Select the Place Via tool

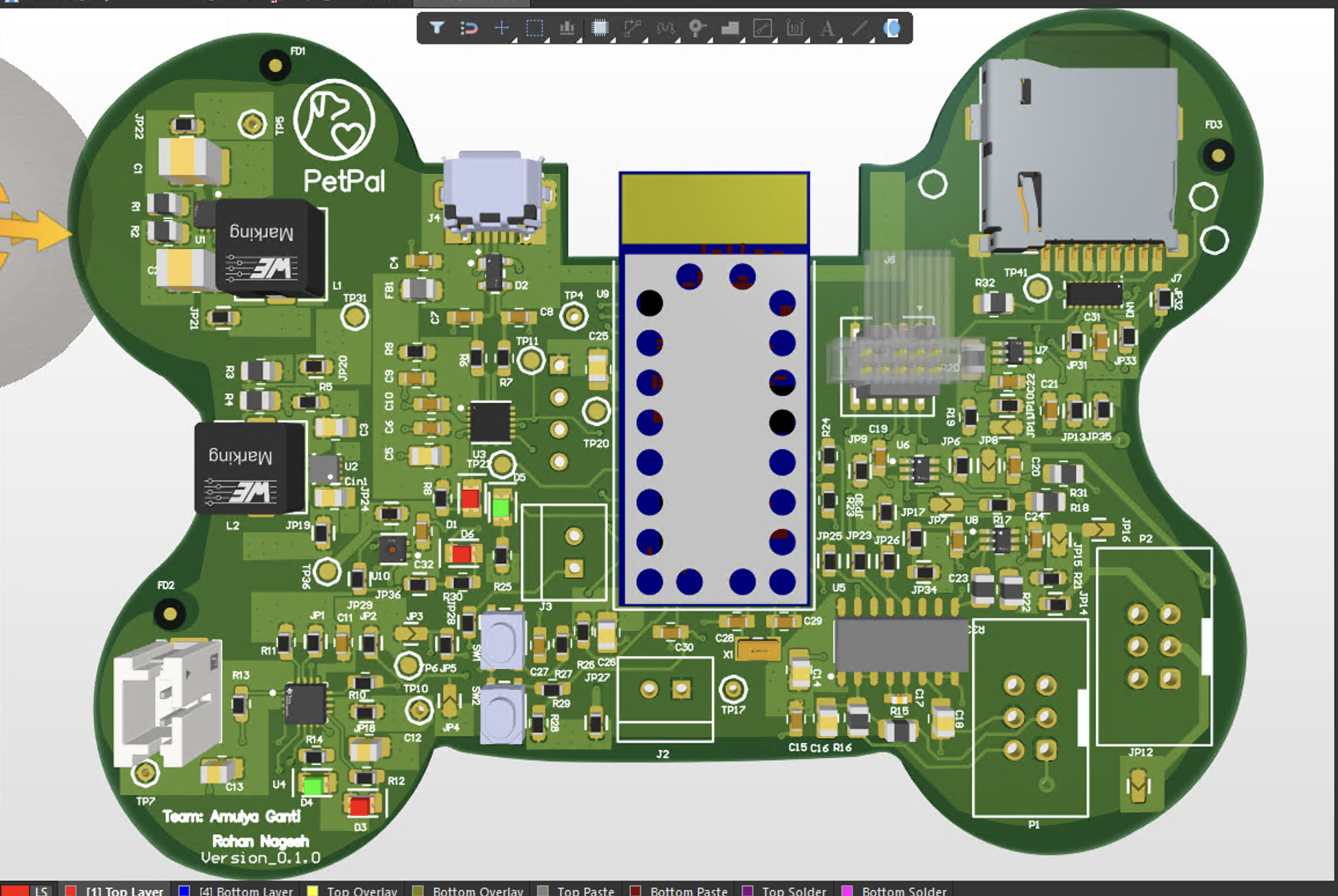pos(697,27)
